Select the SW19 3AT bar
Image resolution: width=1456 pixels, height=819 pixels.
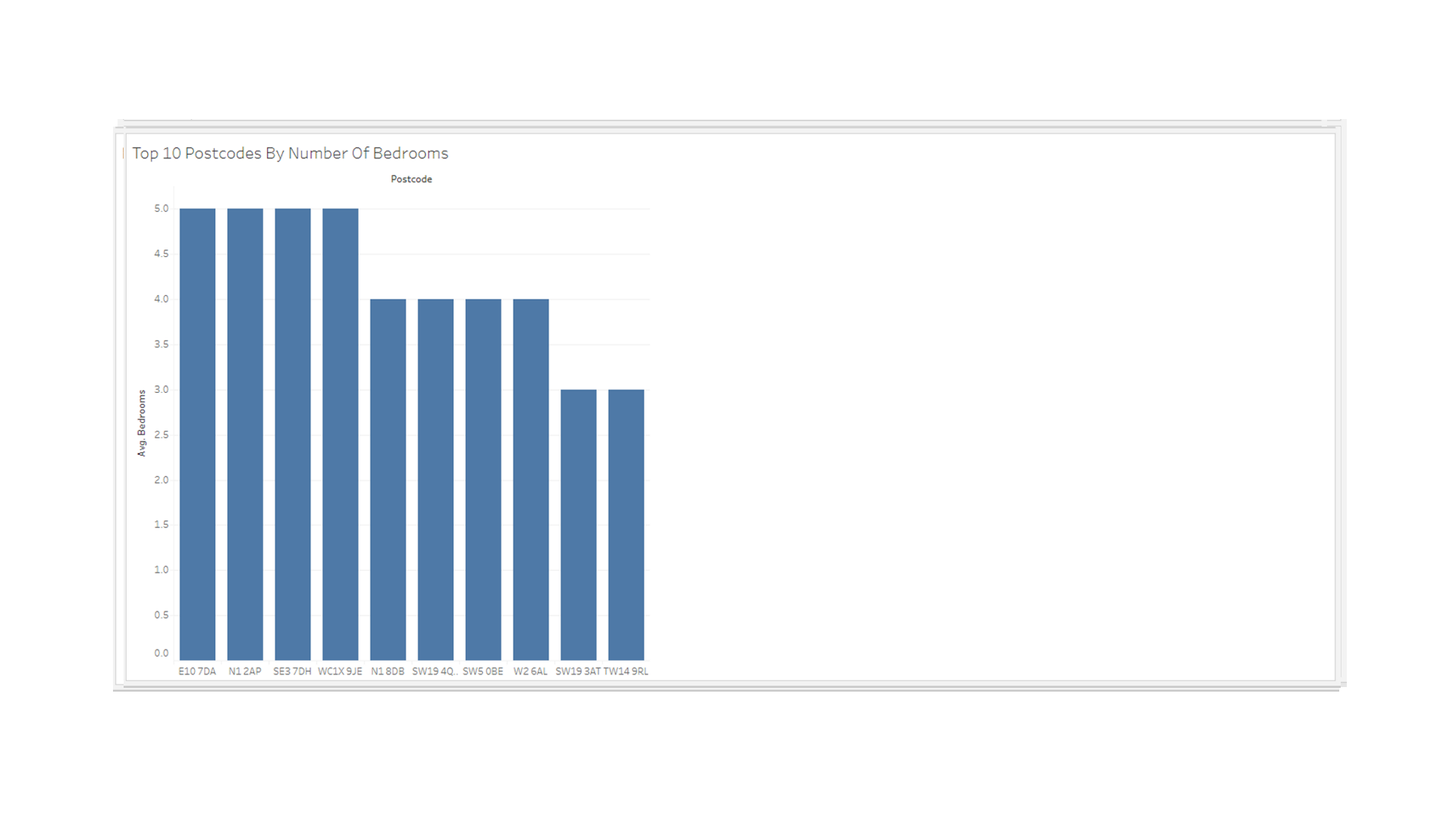(x=579, y=525)
